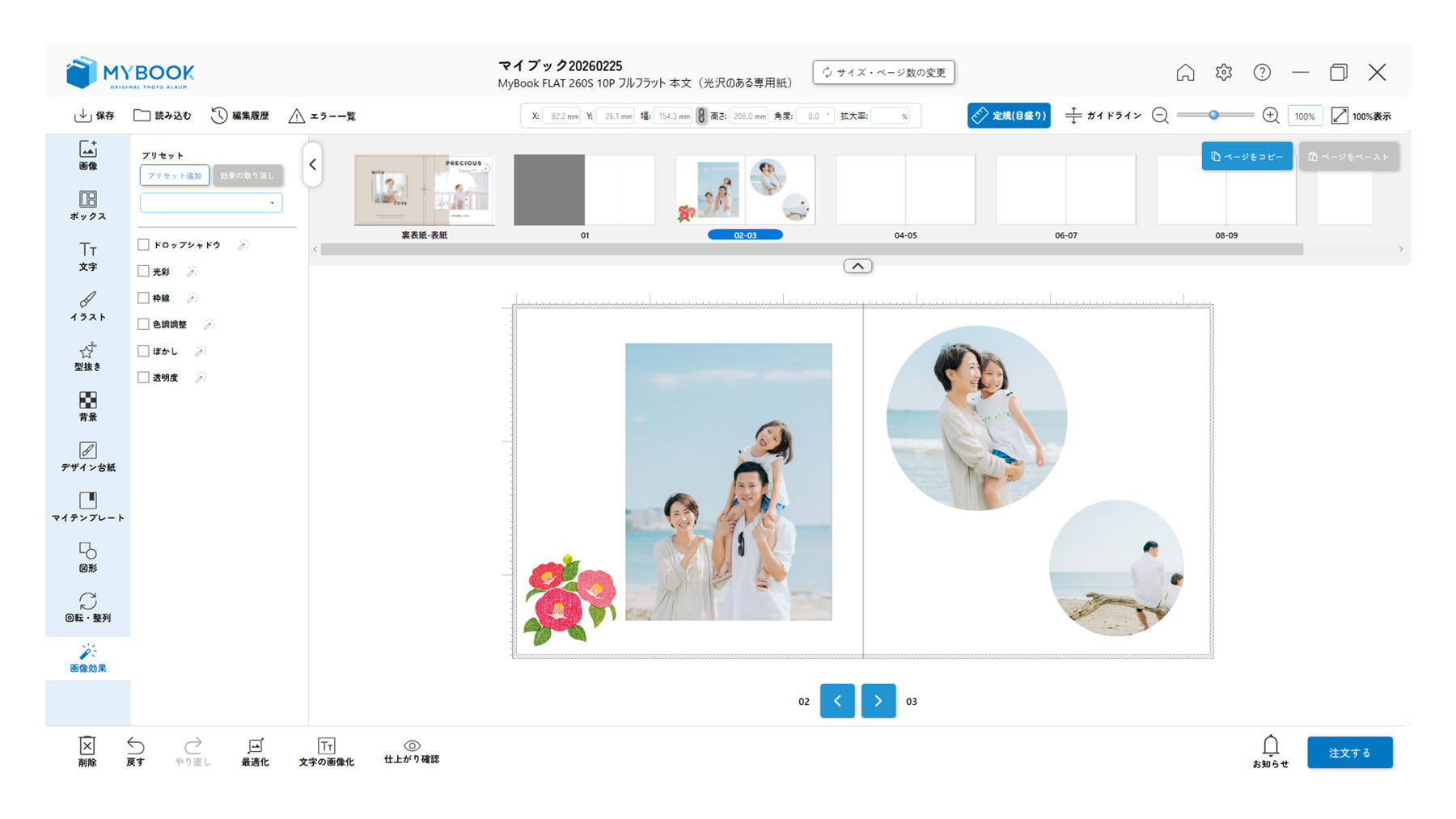Screen dimensions: 1456x819
Task: Open the settings gear
Action: tap(1223, 72)
